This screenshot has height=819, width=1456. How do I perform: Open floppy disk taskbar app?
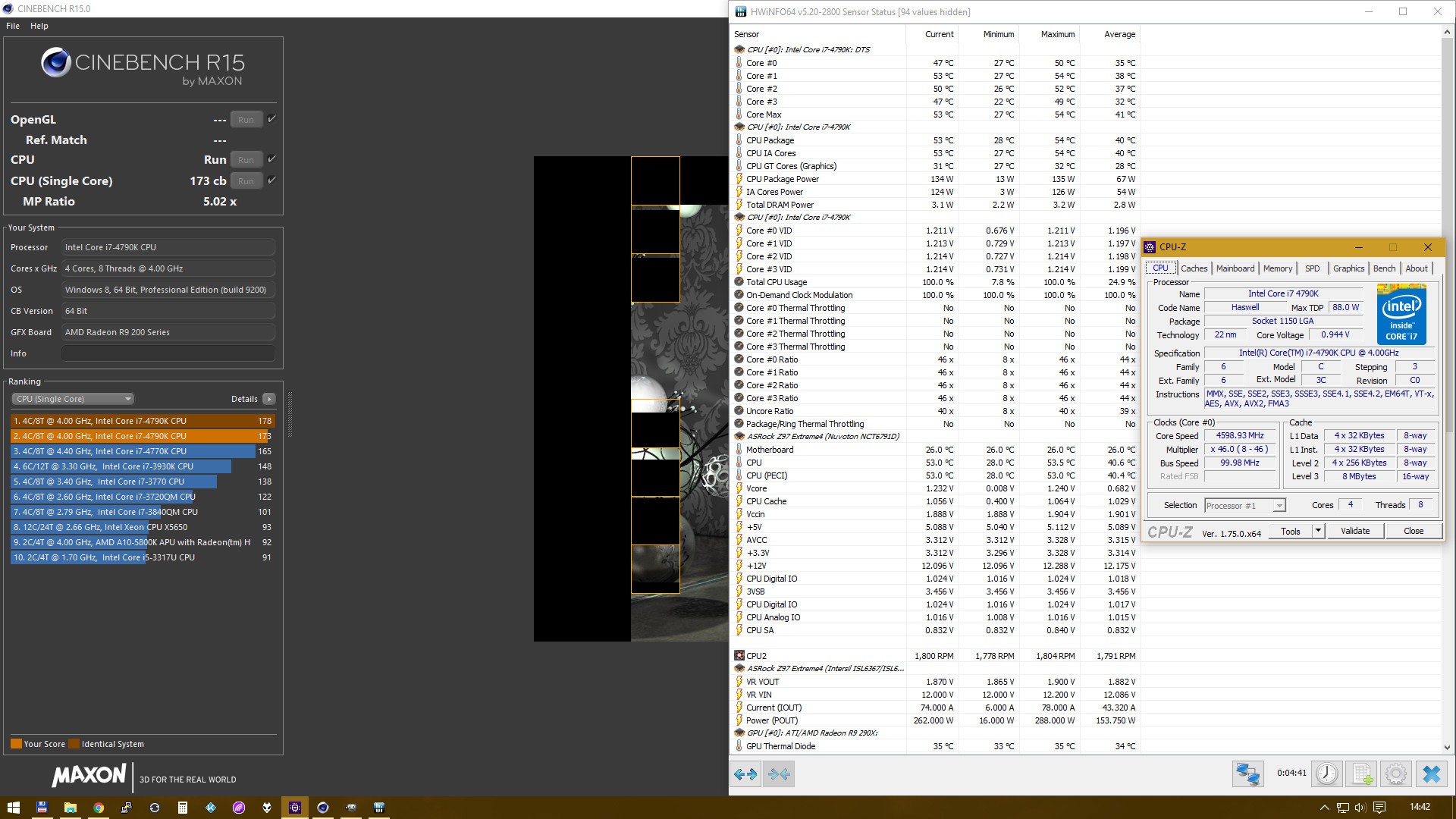[42, 808]
